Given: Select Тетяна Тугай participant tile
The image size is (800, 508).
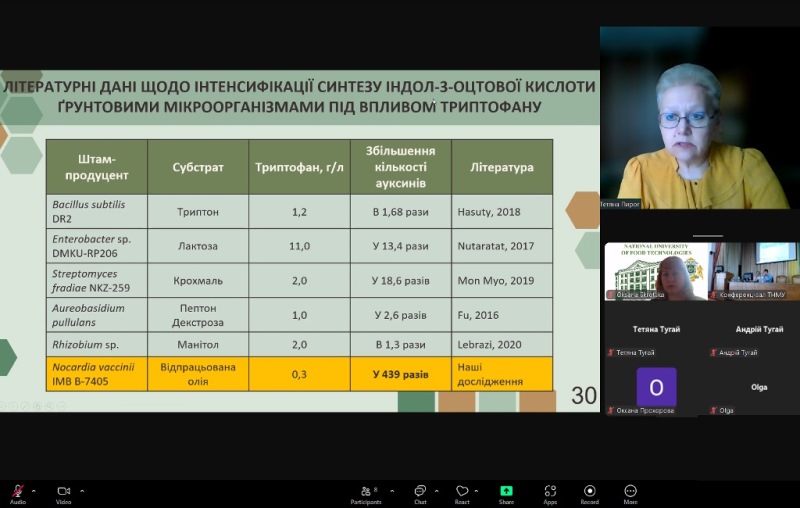Looking at the screenshot, I should (x=656, y=329).
